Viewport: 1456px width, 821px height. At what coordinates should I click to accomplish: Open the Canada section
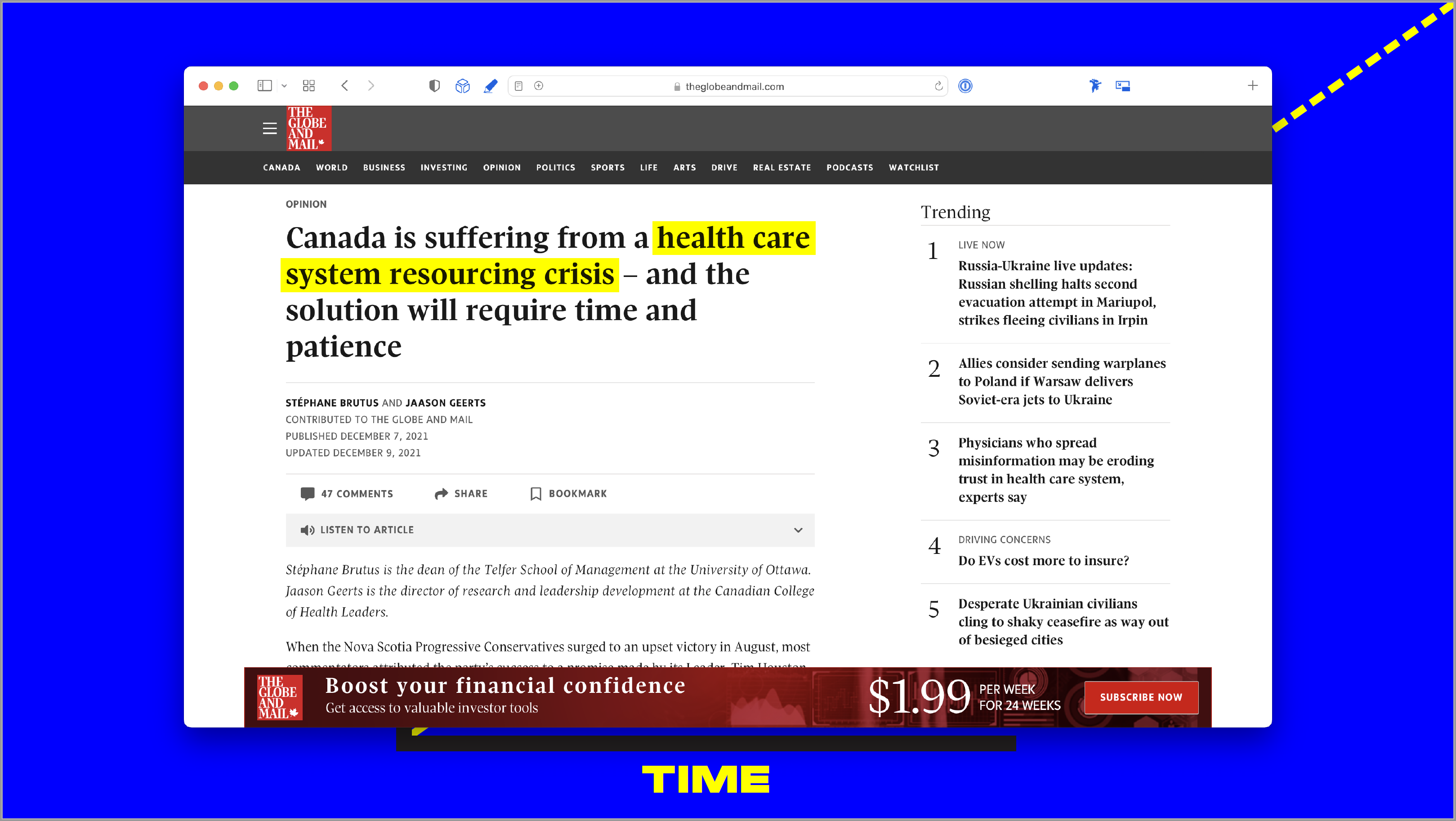[281, 168]
